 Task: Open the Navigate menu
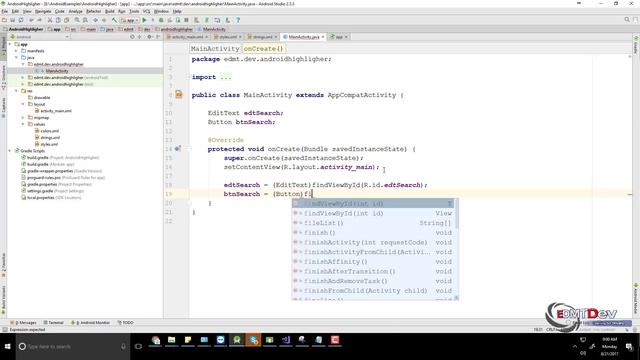[43, 11]
